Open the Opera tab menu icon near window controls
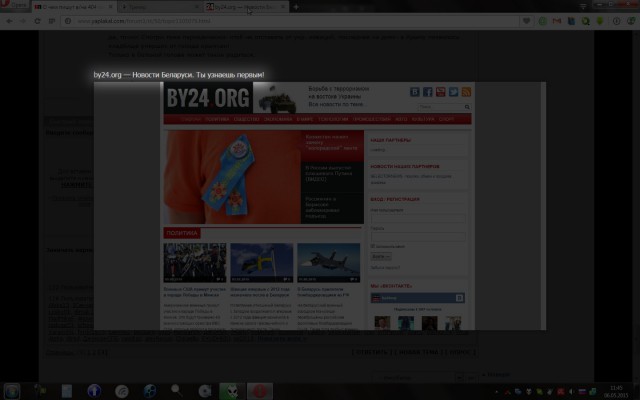This screenshot has height=400, width=640. pos(583,6)
